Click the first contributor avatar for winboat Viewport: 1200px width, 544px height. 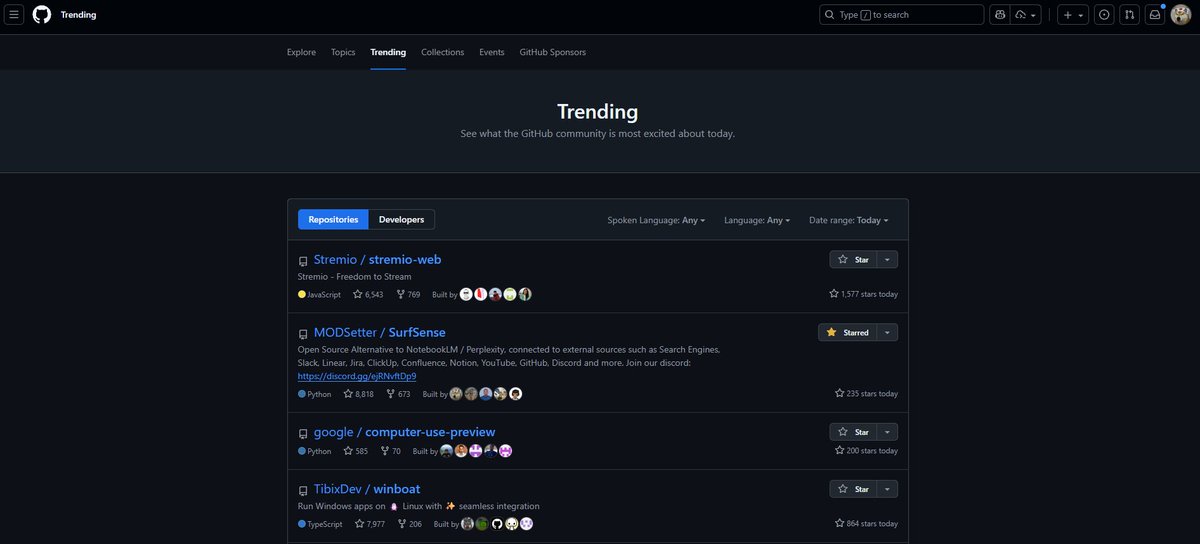(x=467, y=524)
